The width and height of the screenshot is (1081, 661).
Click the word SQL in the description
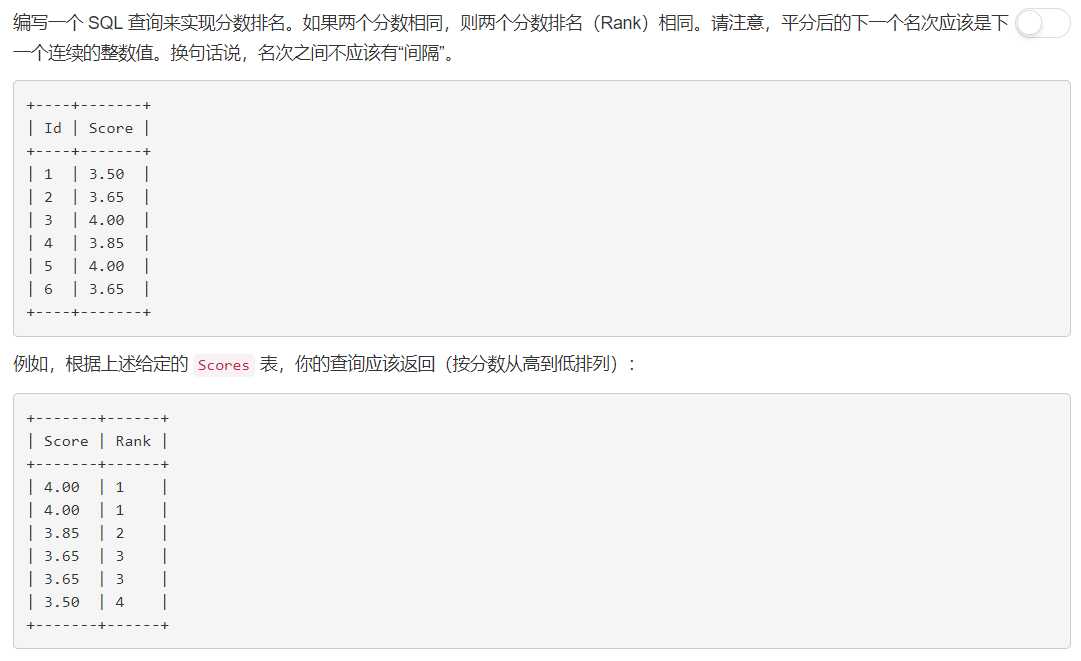coord(105,23)
